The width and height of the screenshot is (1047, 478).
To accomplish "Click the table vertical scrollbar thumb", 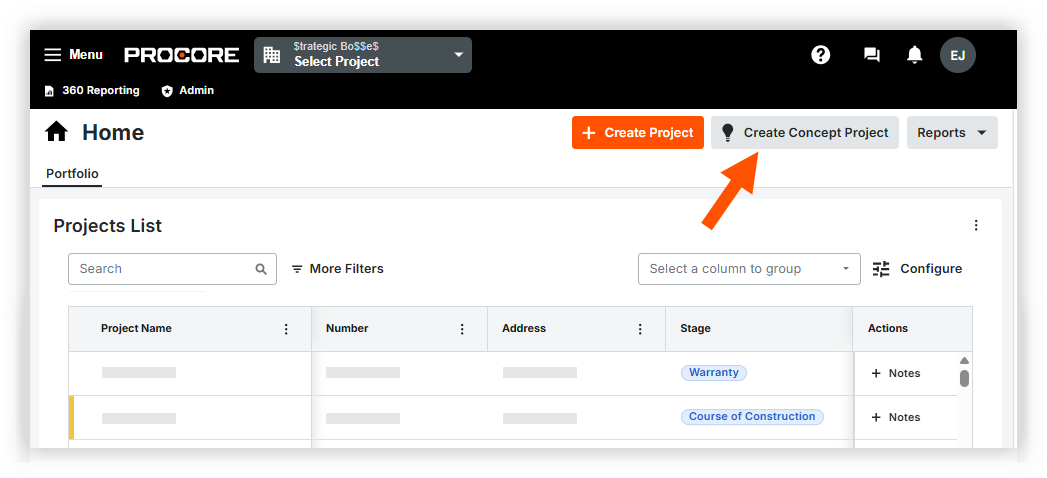I will 964,379.
